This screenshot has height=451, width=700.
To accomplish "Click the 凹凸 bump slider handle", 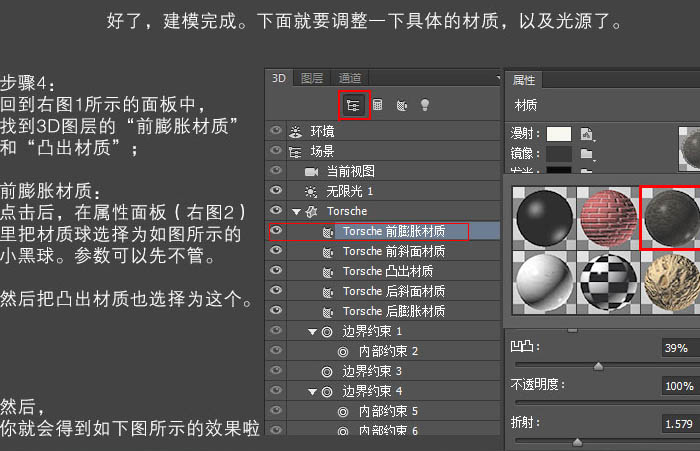I will pyautogui.click(x=599, y=367).
